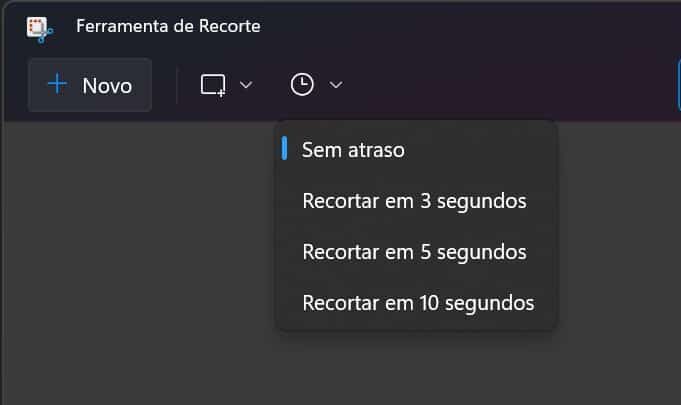Click the blue indicator beside Sem atraso
Viewport: 681px width, 405px height.
285,149
